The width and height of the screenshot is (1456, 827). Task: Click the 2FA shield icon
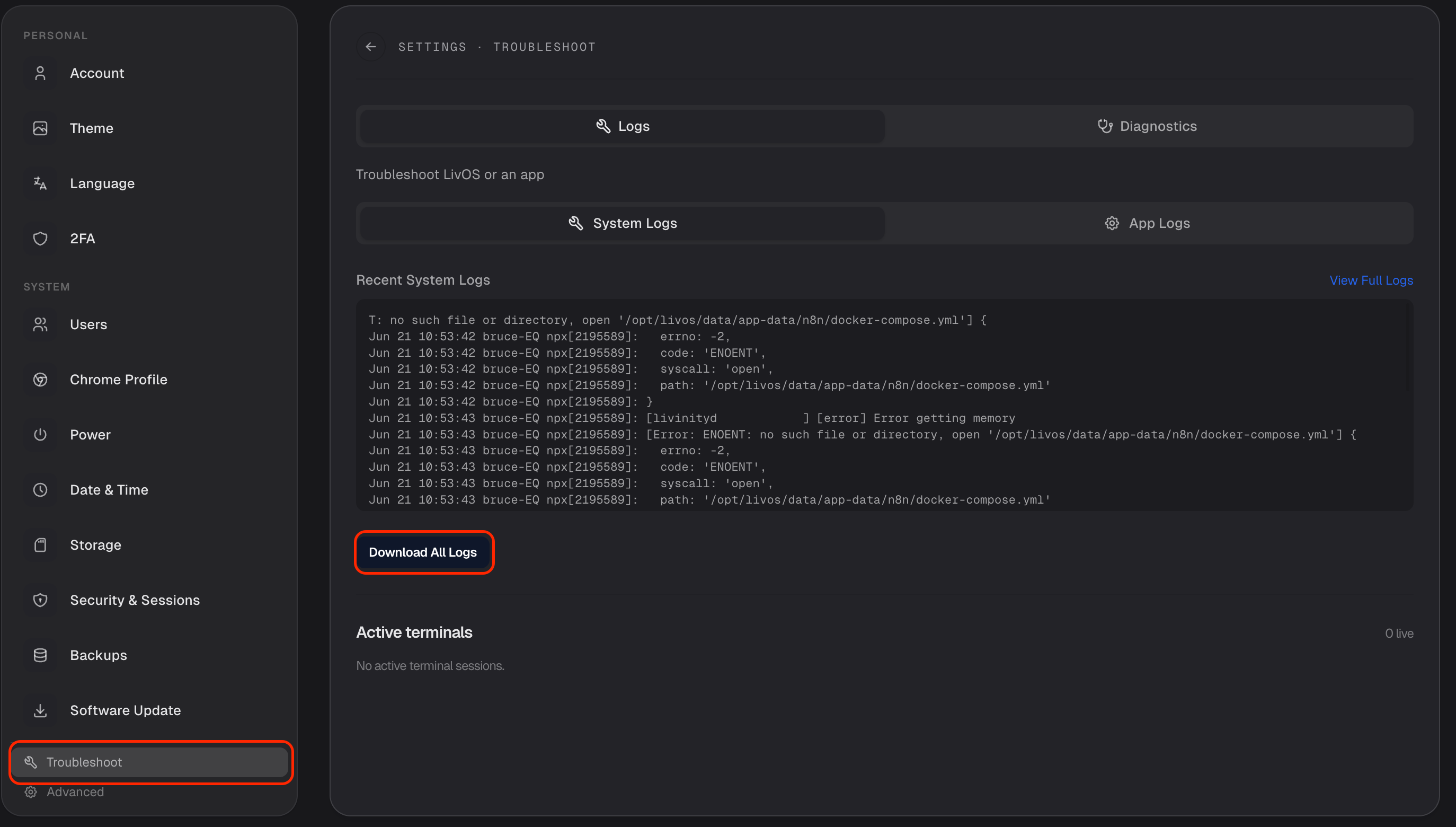click(x=40, y=239)
